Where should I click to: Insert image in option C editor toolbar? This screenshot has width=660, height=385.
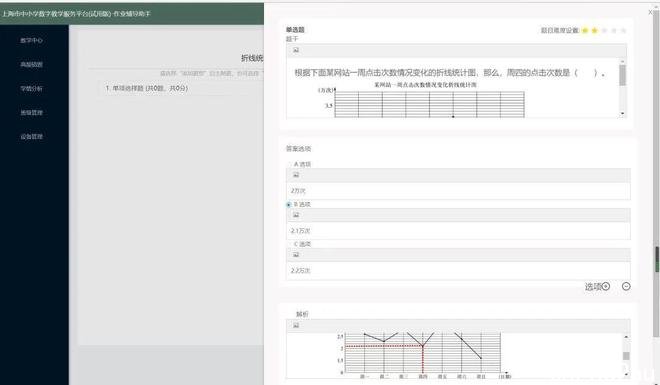pyautogui.click(x=296, y=255)
